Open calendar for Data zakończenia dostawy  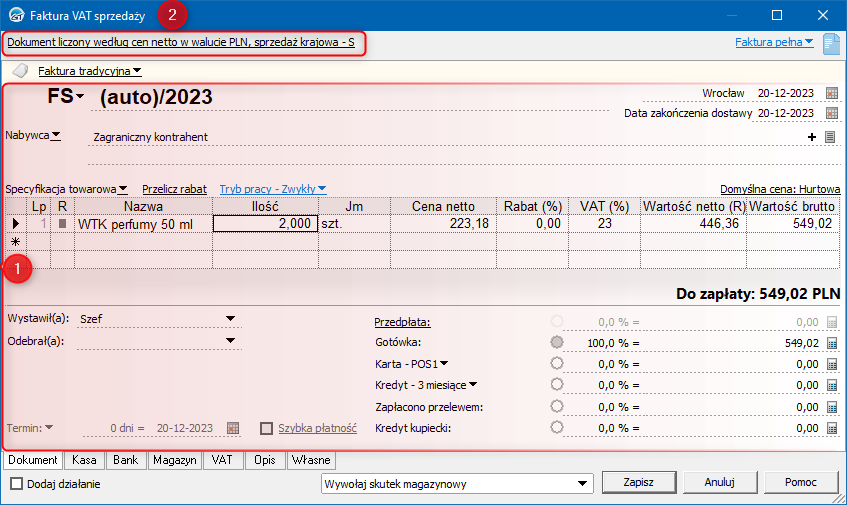tap(831, 113)
